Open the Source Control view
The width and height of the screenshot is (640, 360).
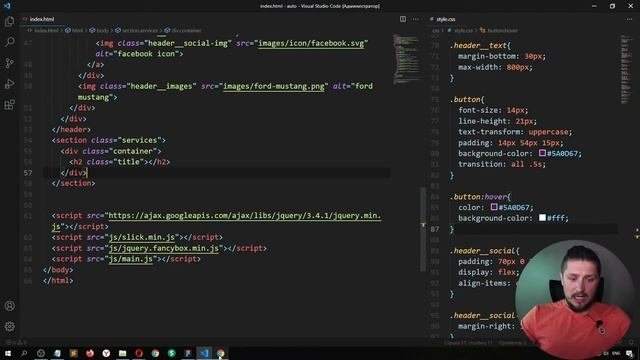[x=9, y=63]
